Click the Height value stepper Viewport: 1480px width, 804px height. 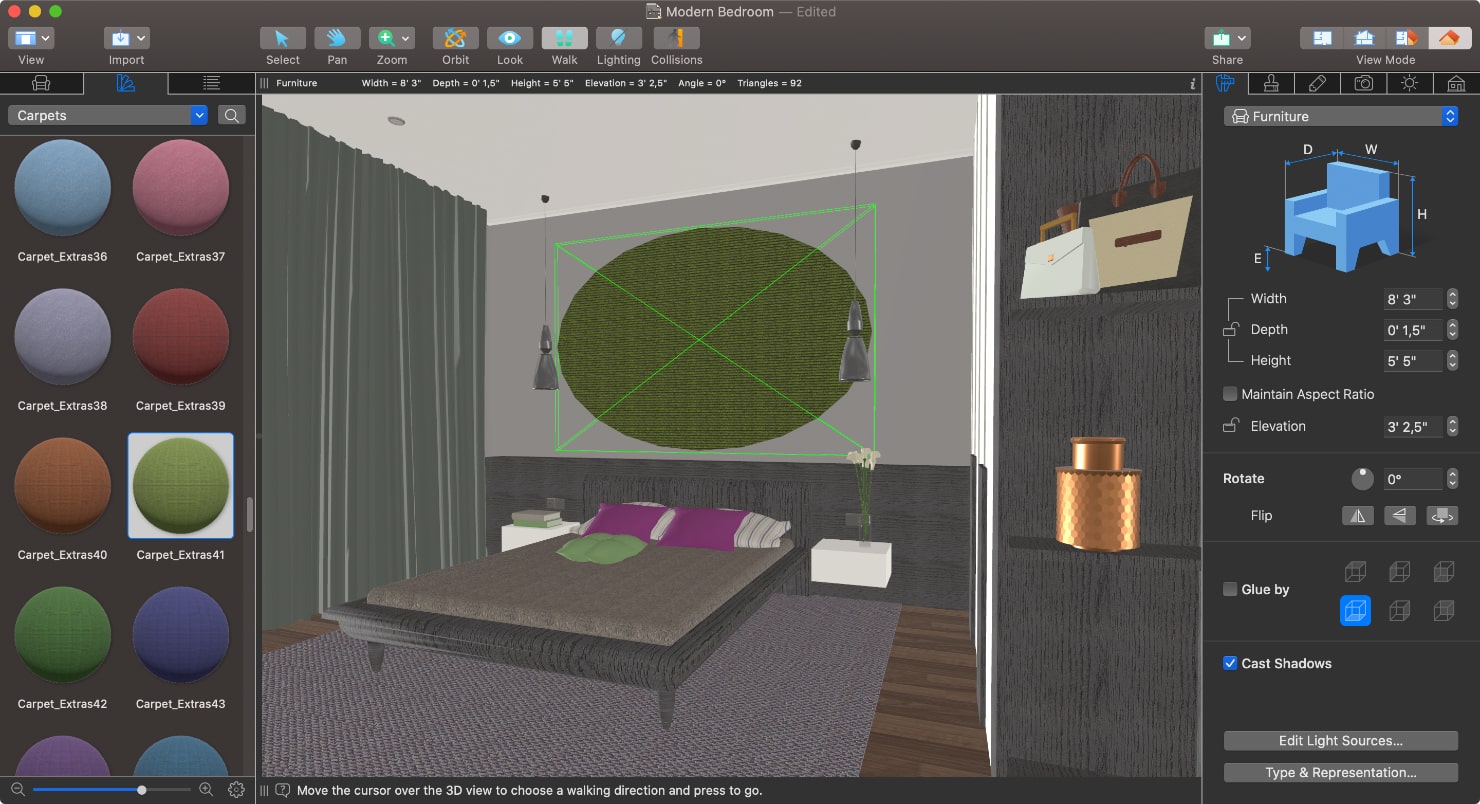[x=1452, y=361]
